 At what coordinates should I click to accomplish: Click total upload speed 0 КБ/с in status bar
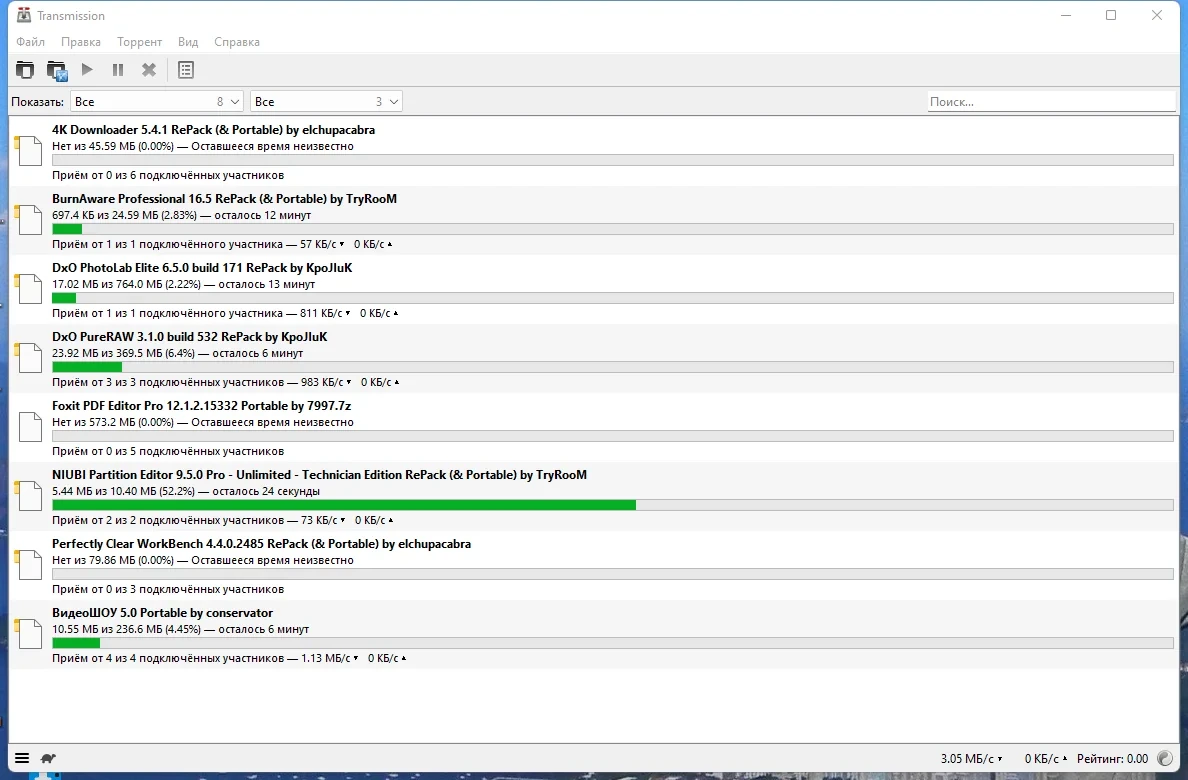1046,759
